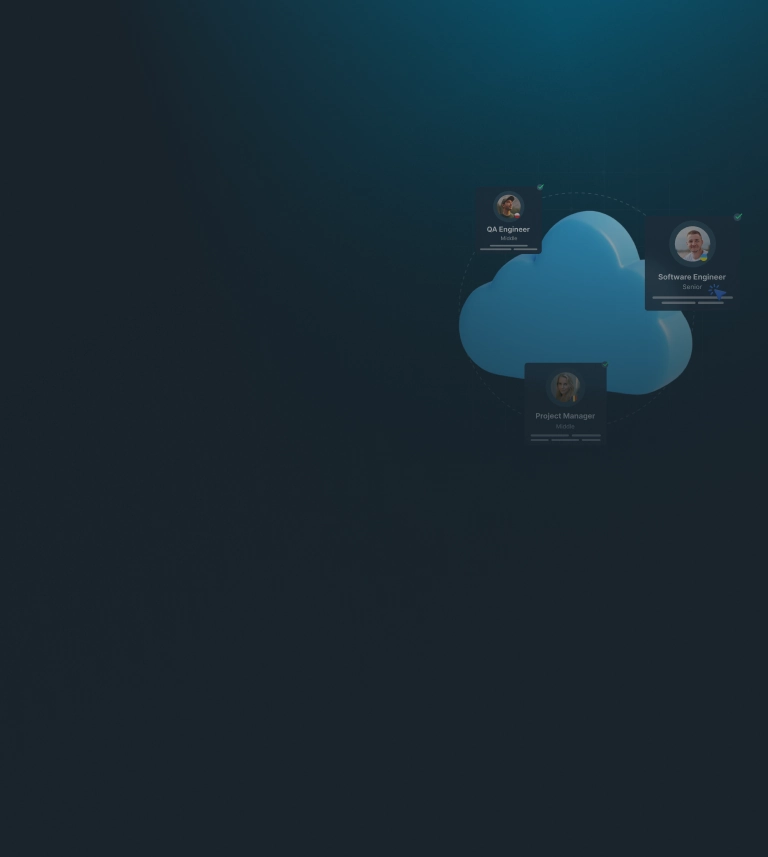Click the flag badge on Project Manager avatar
768x857 pixels.
(576, 399)
